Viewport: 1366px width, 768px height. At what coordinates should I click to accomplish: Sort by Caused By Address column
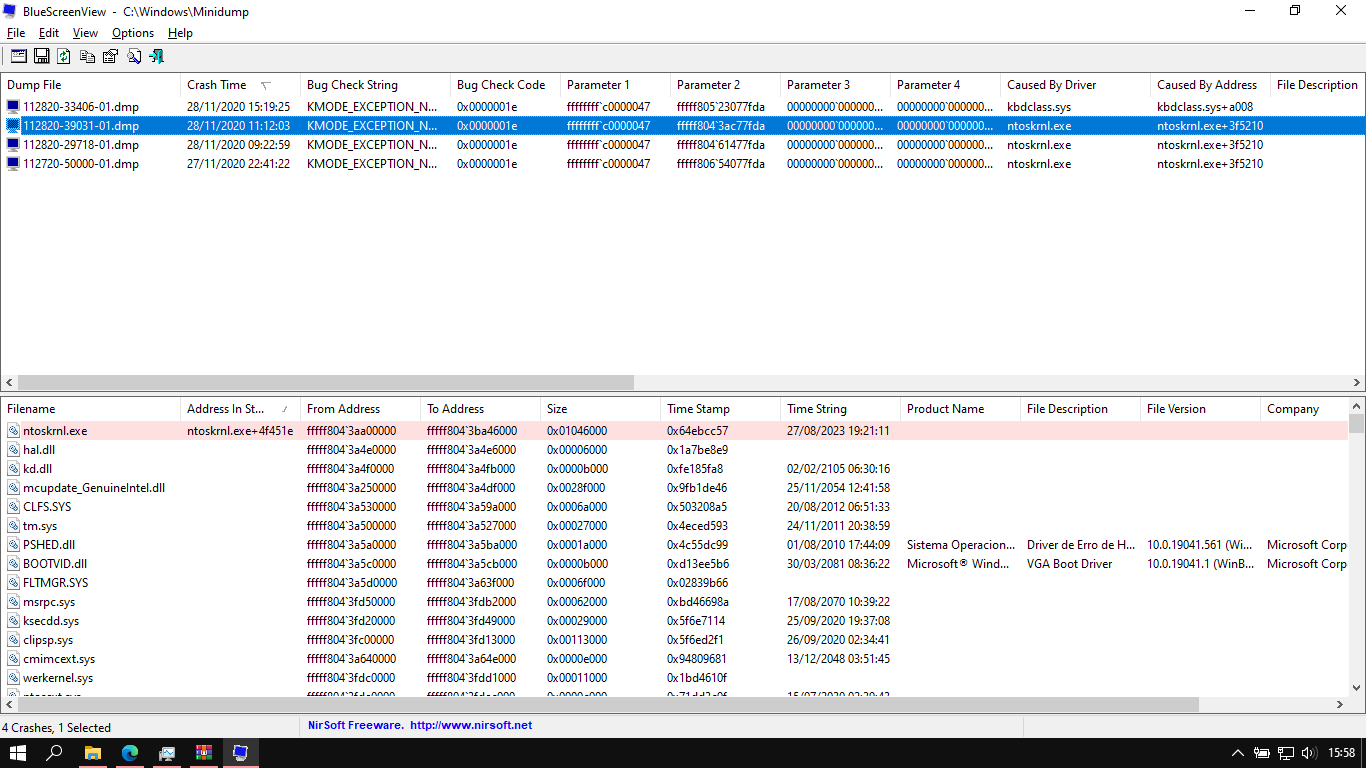pos(1210,85)
